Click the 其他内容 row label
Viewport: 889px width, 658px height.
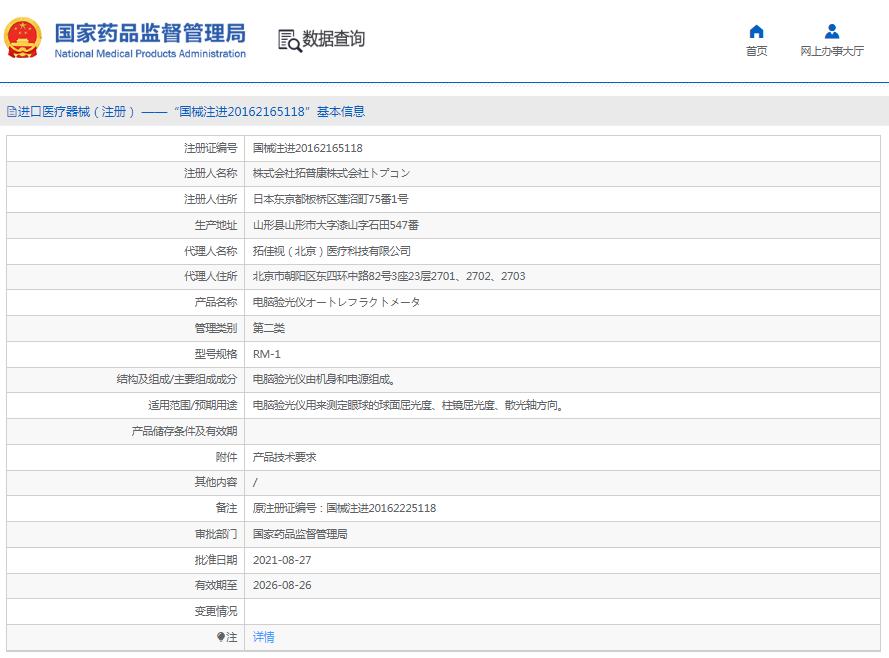[x=216, y=482]
